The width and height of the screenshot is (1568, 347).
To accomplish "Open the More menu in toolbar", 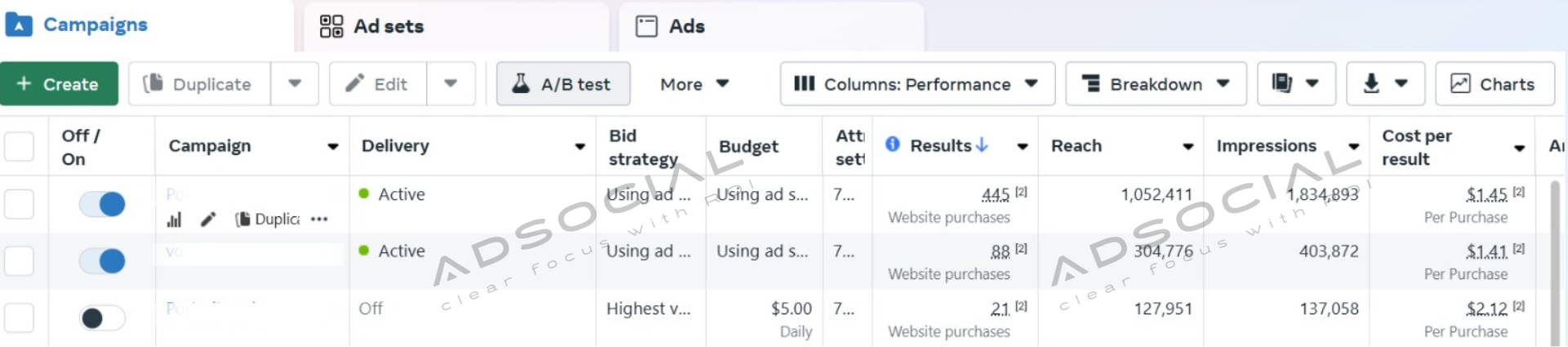I will (x=694, y=84).
